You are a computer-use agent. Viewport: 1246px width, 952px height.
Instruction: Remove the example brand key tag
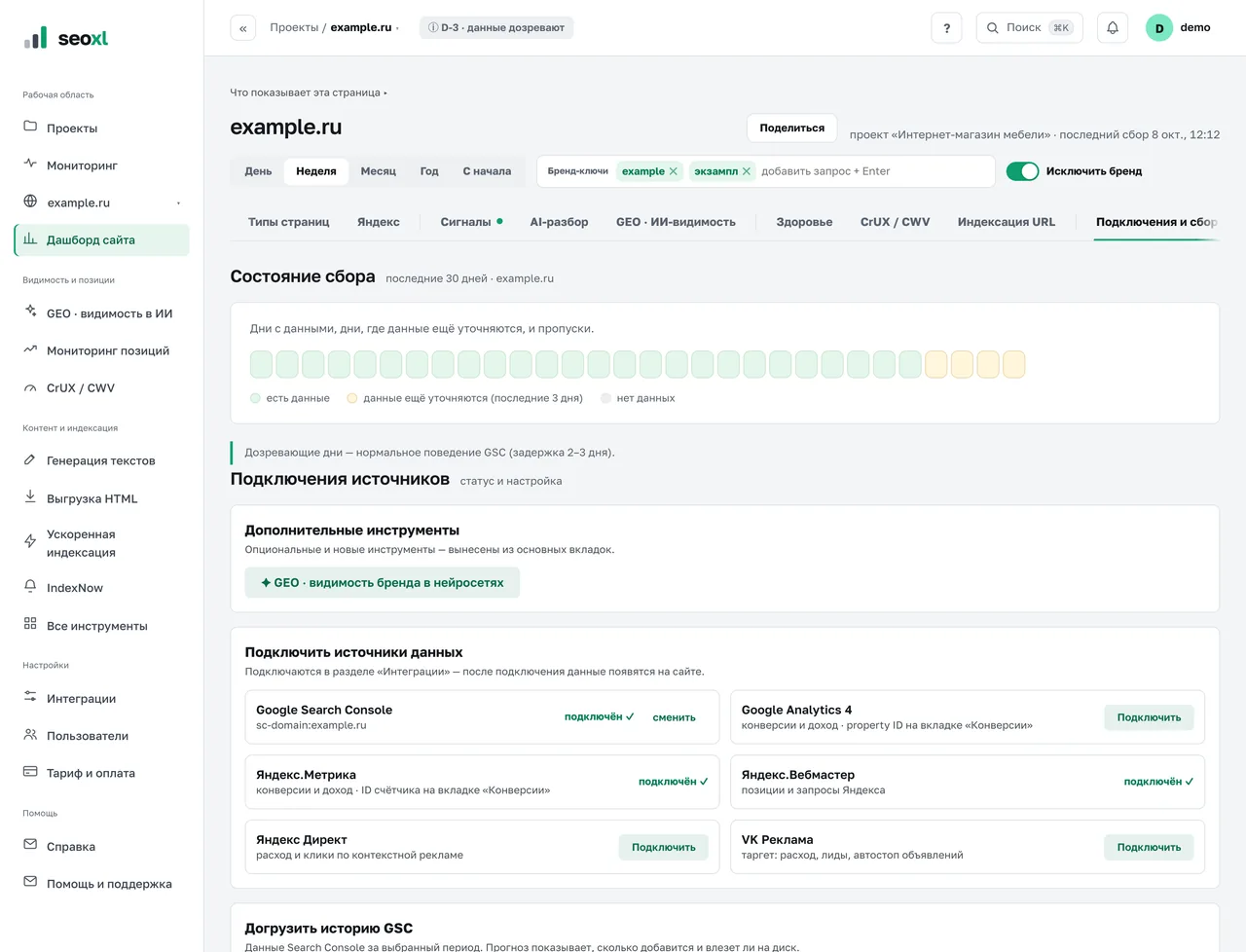[x=673, y=171]
